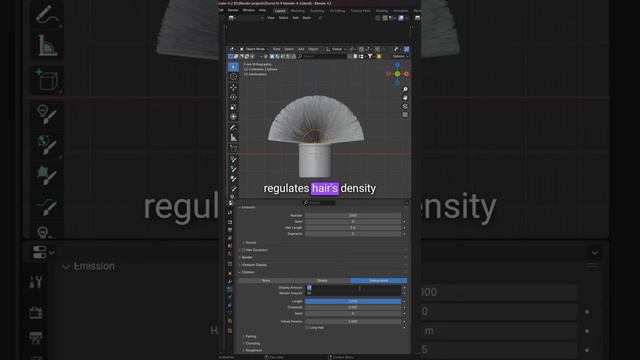Open the Global transform orientation dropdown
The width and height of the screenshot is (640, 360).
[336, 49]
